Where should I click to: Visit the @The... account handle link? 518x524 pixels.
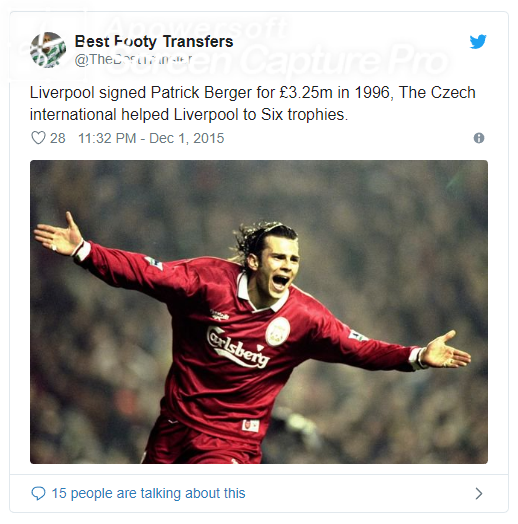click(x=133, y=59)
